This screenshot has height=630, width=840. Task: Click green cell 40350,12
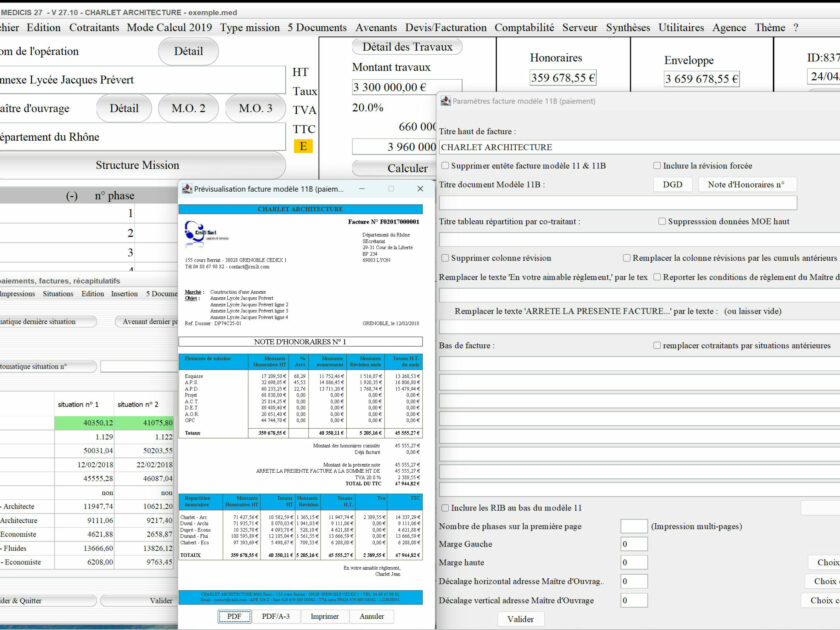(x=84, y=423)
